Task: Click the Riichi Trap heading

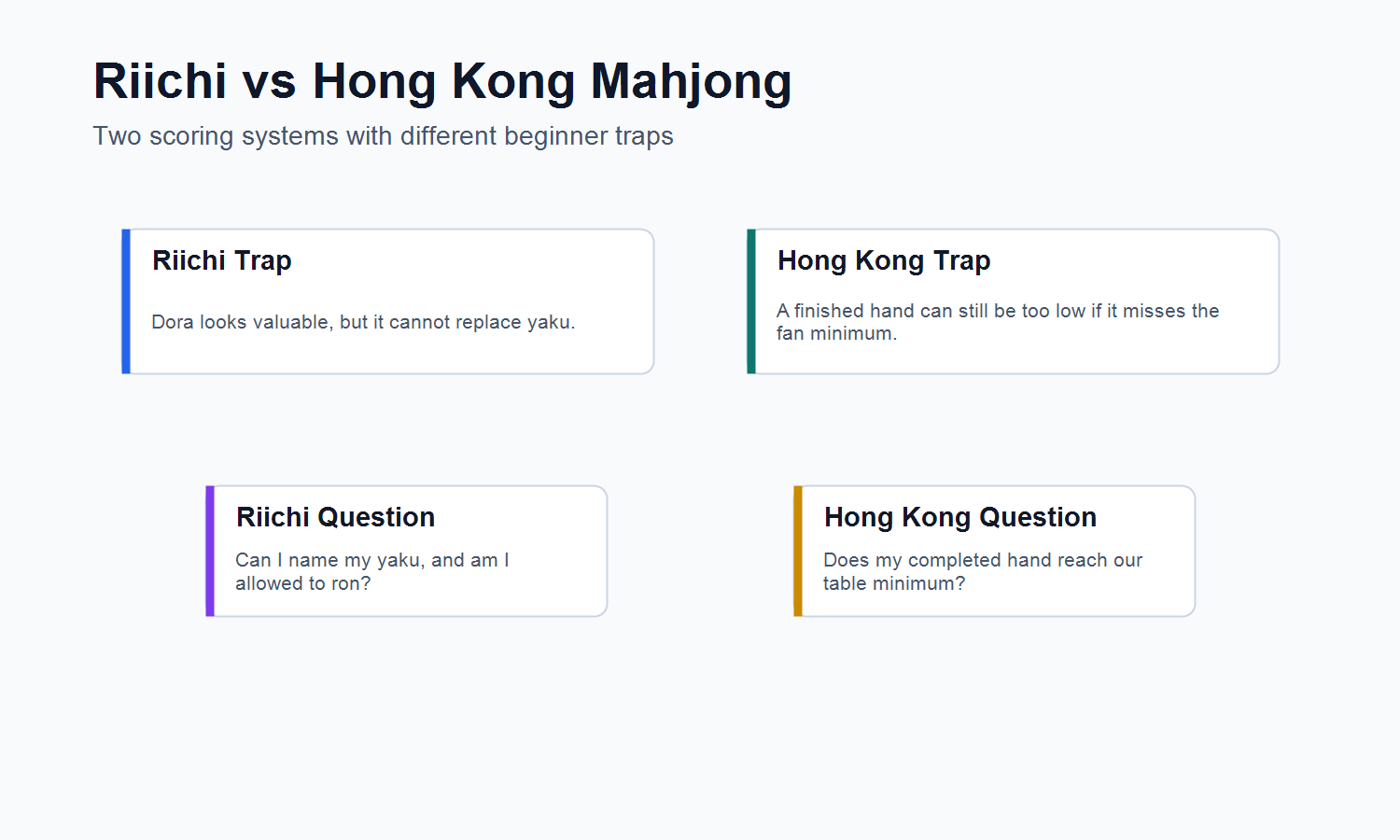Action: (222, 260)
